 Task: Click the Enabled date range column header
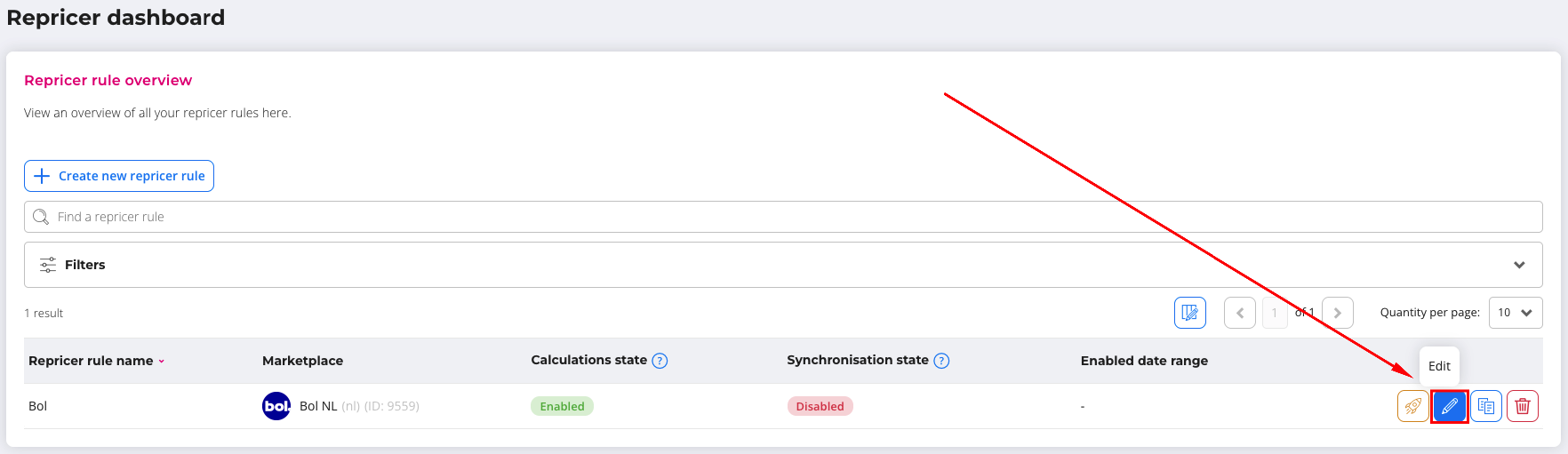coord(1144,361)
